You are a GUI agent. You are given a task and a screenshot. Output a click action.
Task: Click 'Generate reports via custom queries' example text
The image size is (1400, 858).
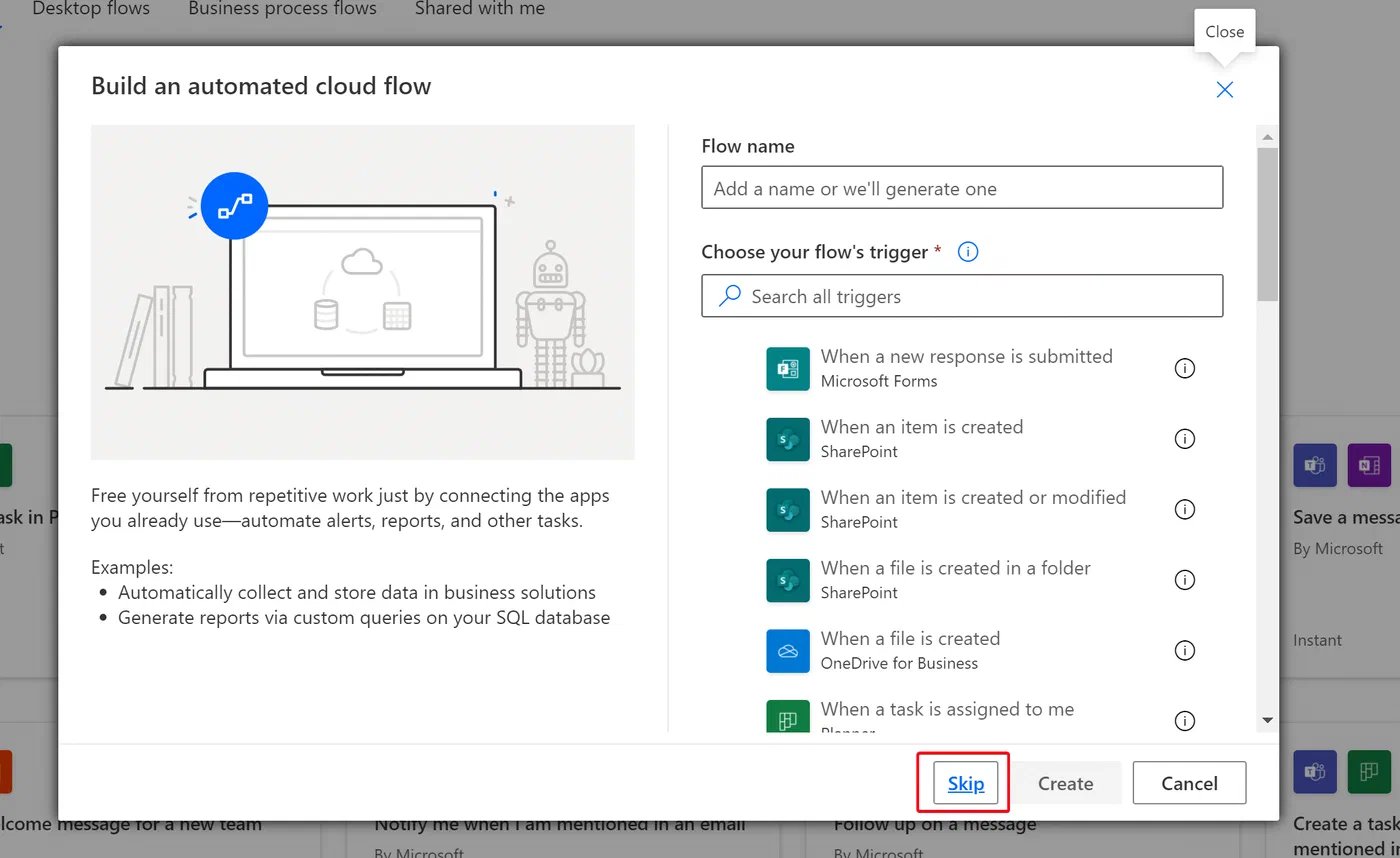[364, 618]
